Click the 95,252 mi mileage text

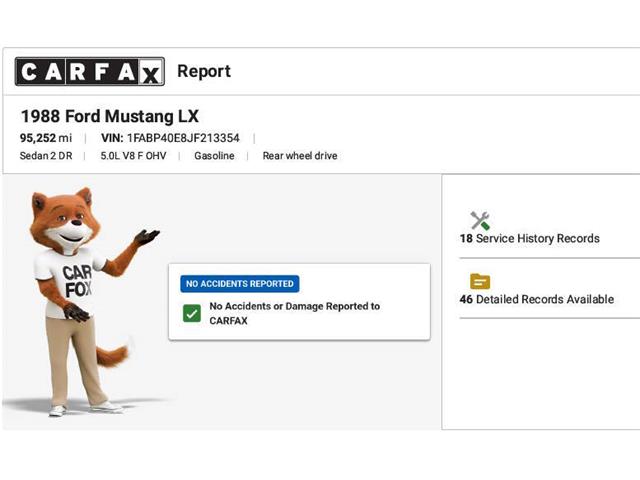[x=46, y=138]
